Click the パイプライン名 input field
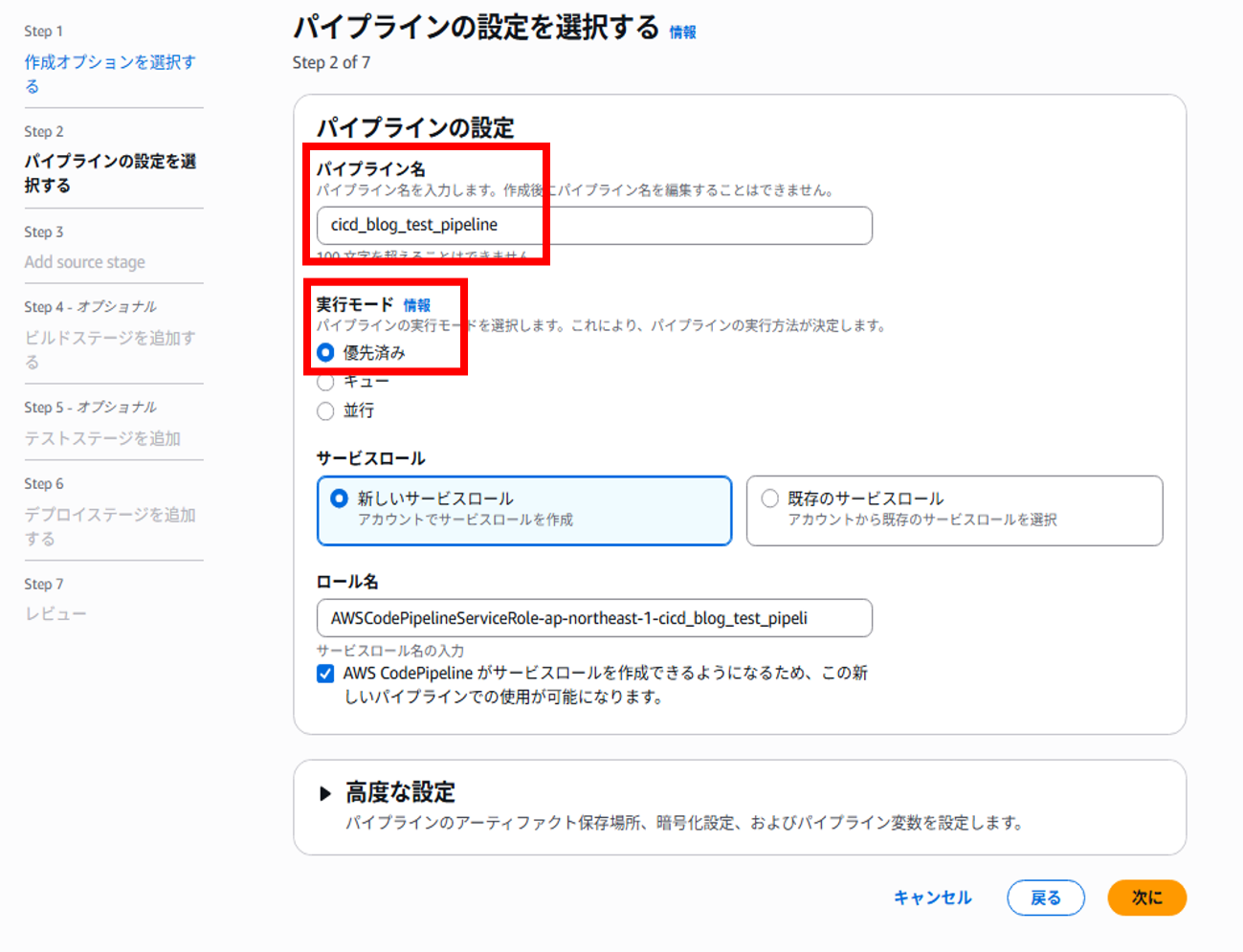This screenshot has height=952, width=1243. (x=594, y=226)
